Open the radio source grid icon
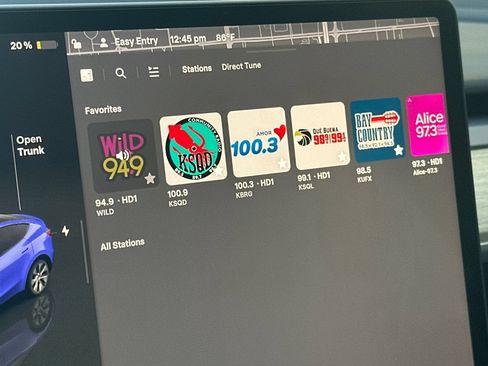Viewport: 488px width, 366px height. pos(87,75)
